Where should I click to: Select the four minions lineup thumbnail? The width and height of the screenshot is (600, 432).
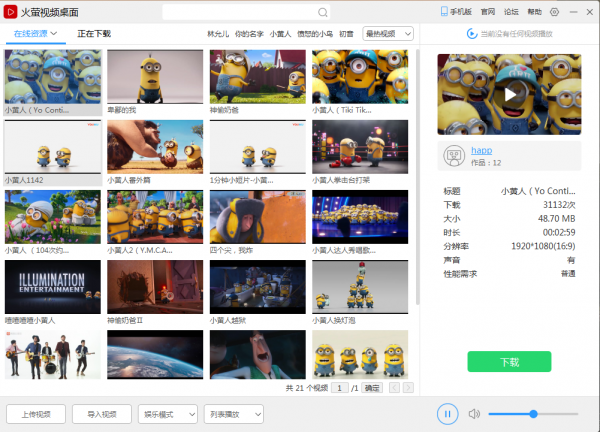(360, 355)
